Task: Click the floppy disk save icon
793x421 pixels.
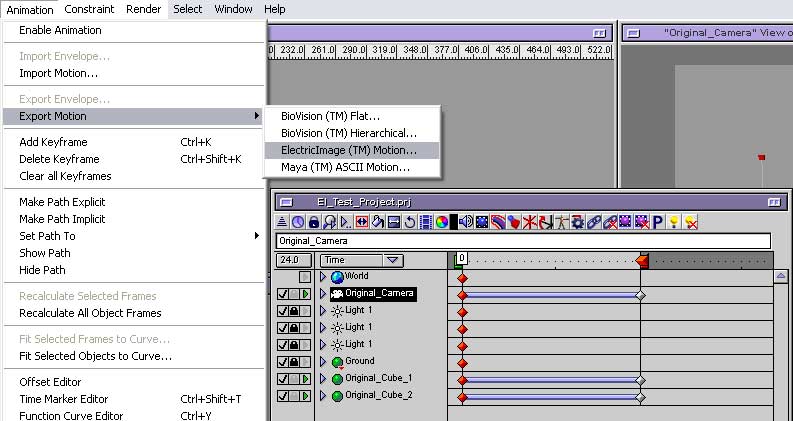Action: pyautogui.click(x=394, y=221)
